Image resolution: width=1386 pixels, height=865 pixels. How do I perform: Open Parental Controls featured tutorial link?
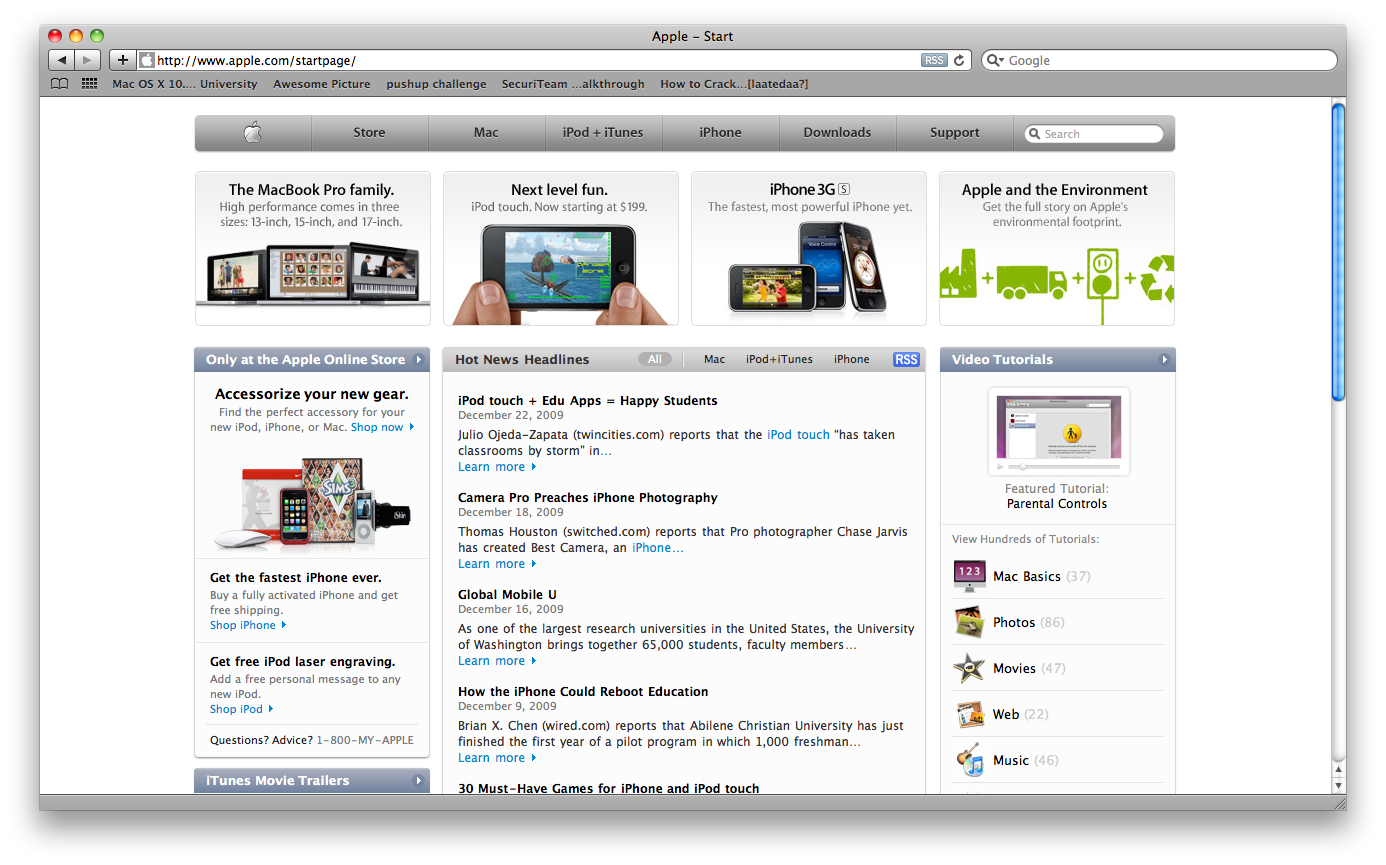pos(1057,504)
